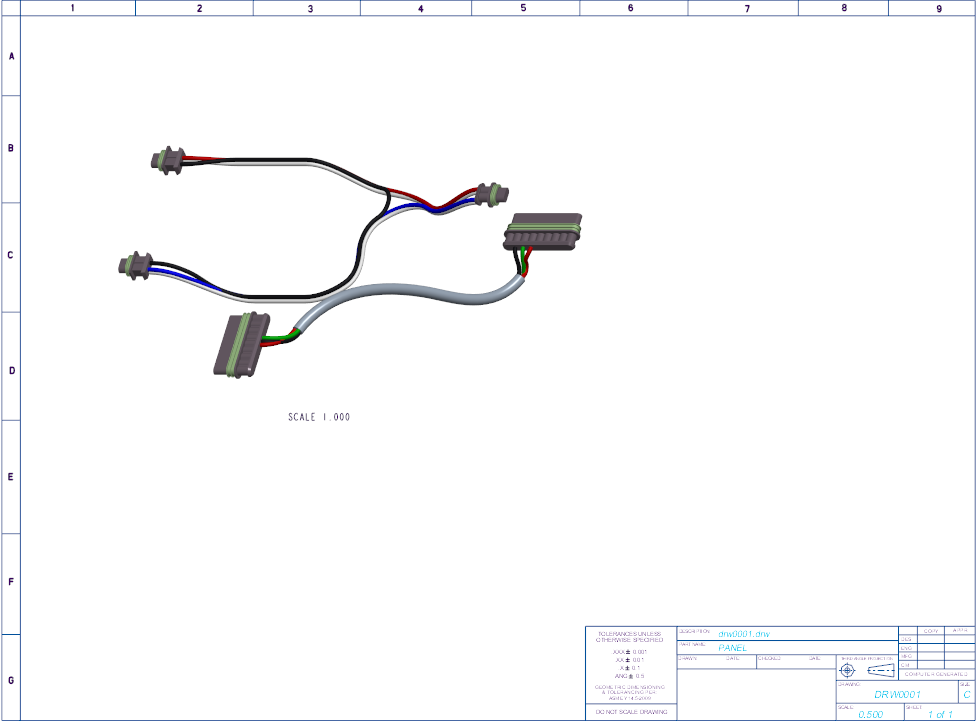The image size is (976, 721).
Task: Click zone column header "2"
Action: click(x=199, y=8)
